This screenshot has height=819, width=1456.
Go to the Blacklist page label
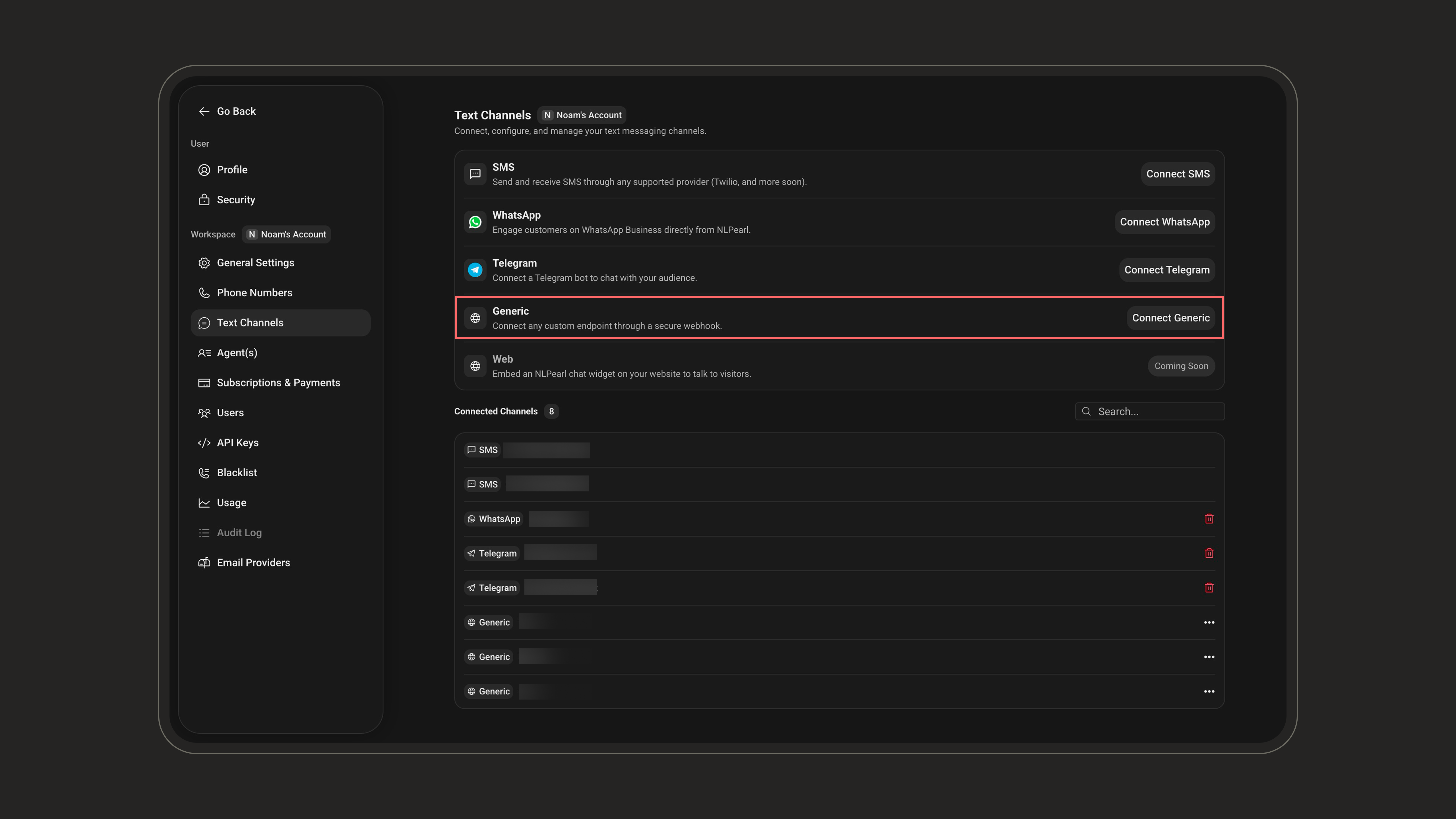click(237, 473)
